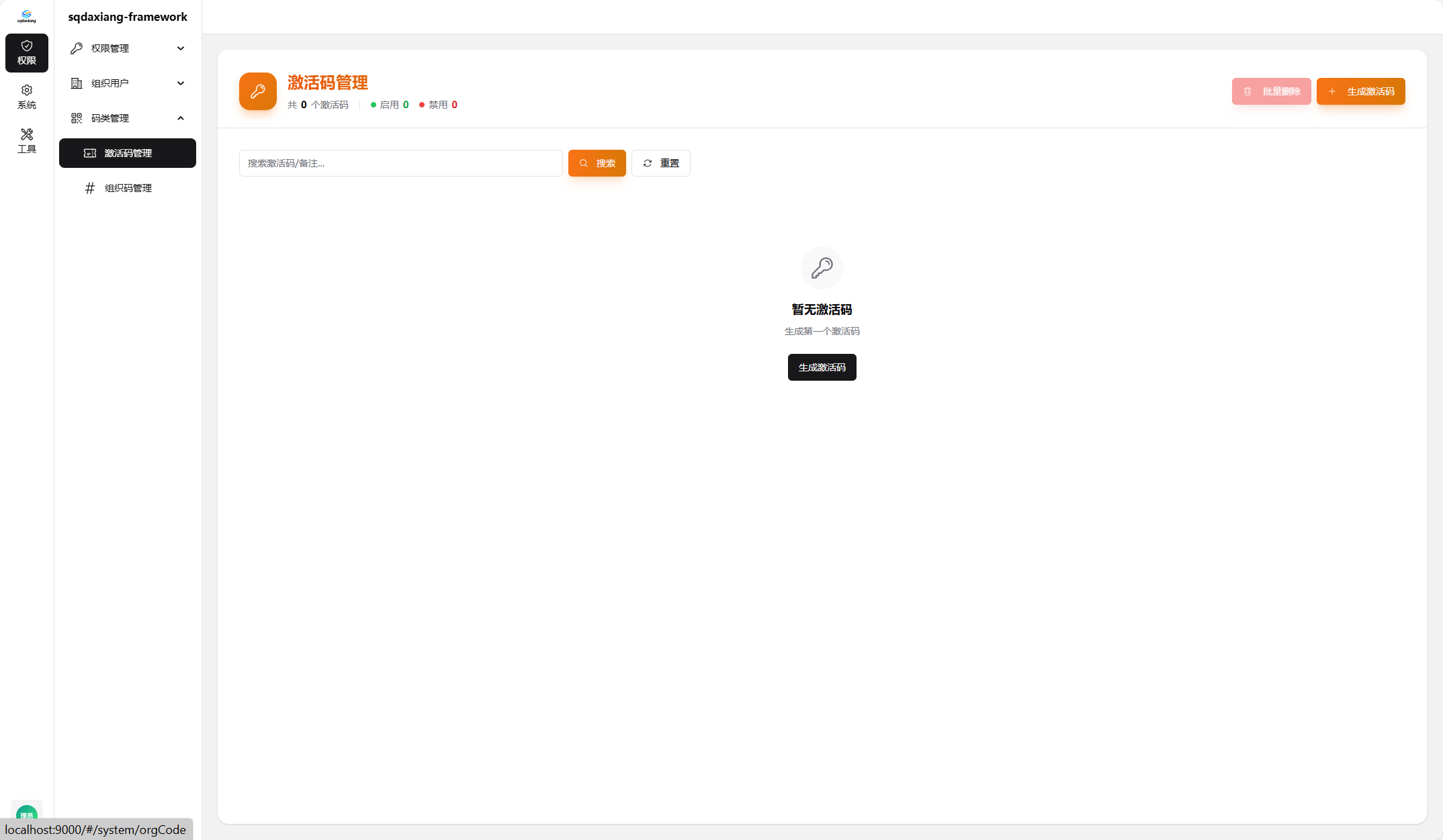This screenshot has width=1443, height=840.
Task: Collapse the 码类管理 menu chevron
Action: point(181,118)
